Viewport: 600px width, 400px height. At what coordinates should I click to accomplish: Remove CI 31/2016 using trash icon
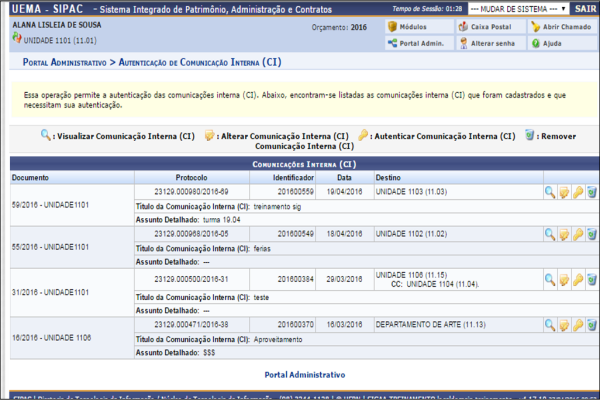click(592, 280)
